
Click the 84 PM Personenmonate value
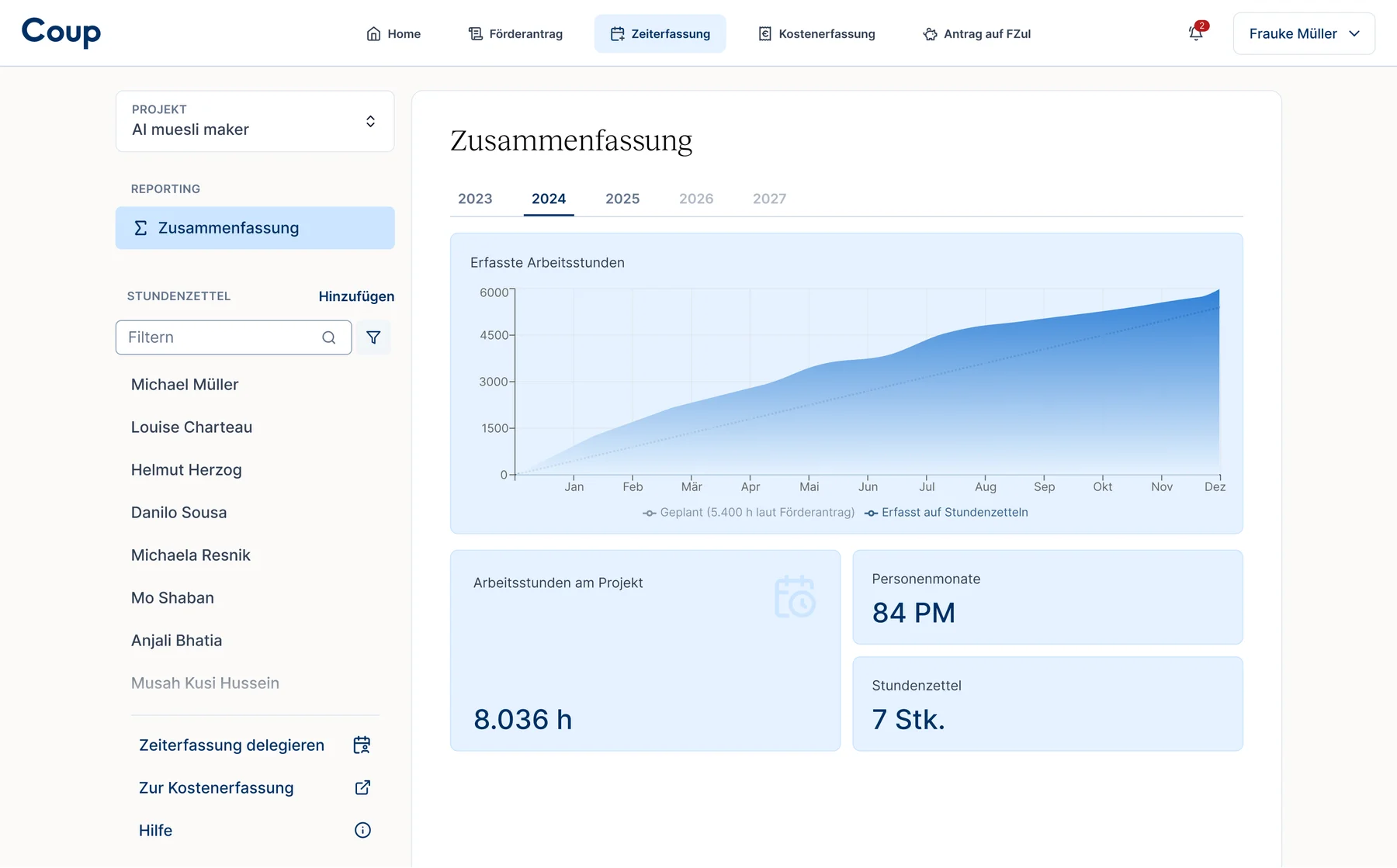913,613
